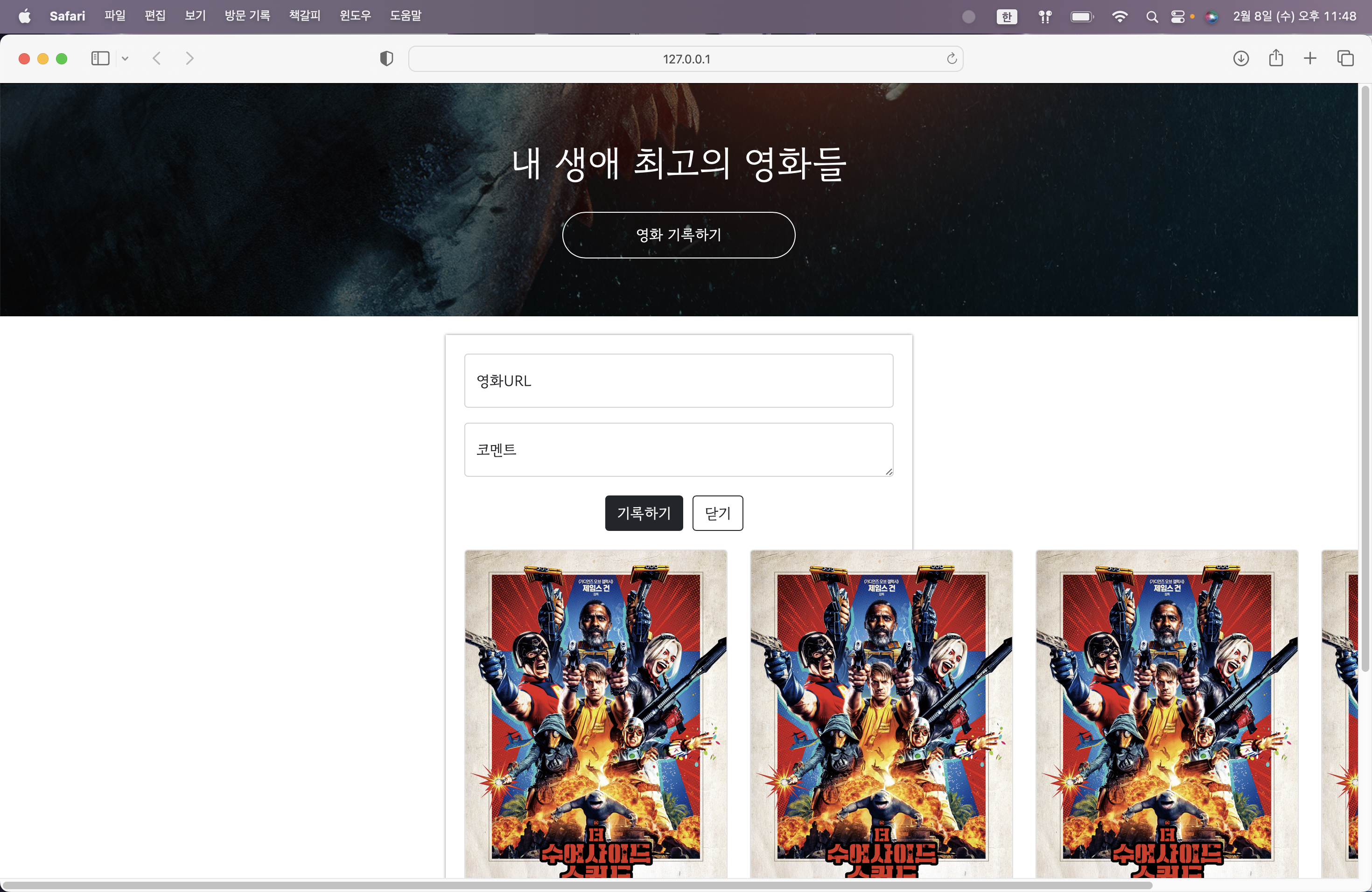Open the 파일 menu
This screenshot has height=892, width=1372.
(x=115, y=16)
